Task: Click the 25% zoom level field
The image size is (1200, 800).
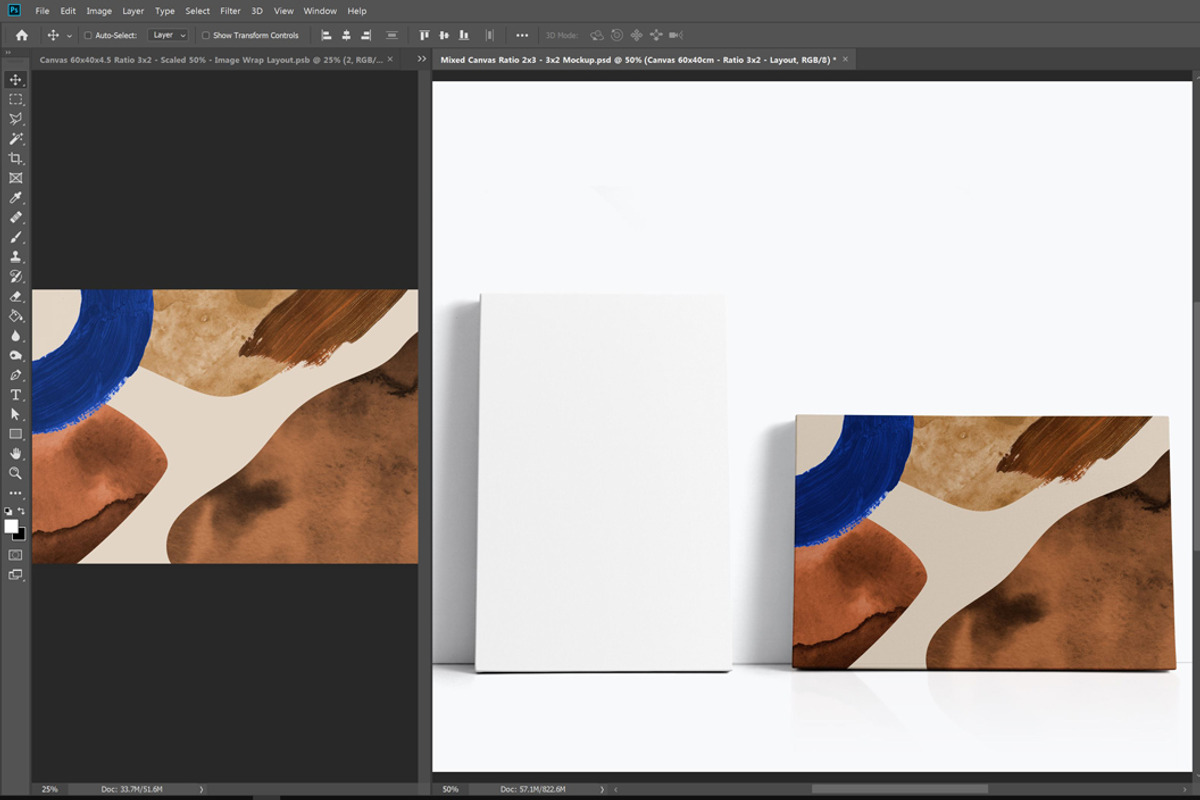Action: pyautogui.click(x=49, y=789)
